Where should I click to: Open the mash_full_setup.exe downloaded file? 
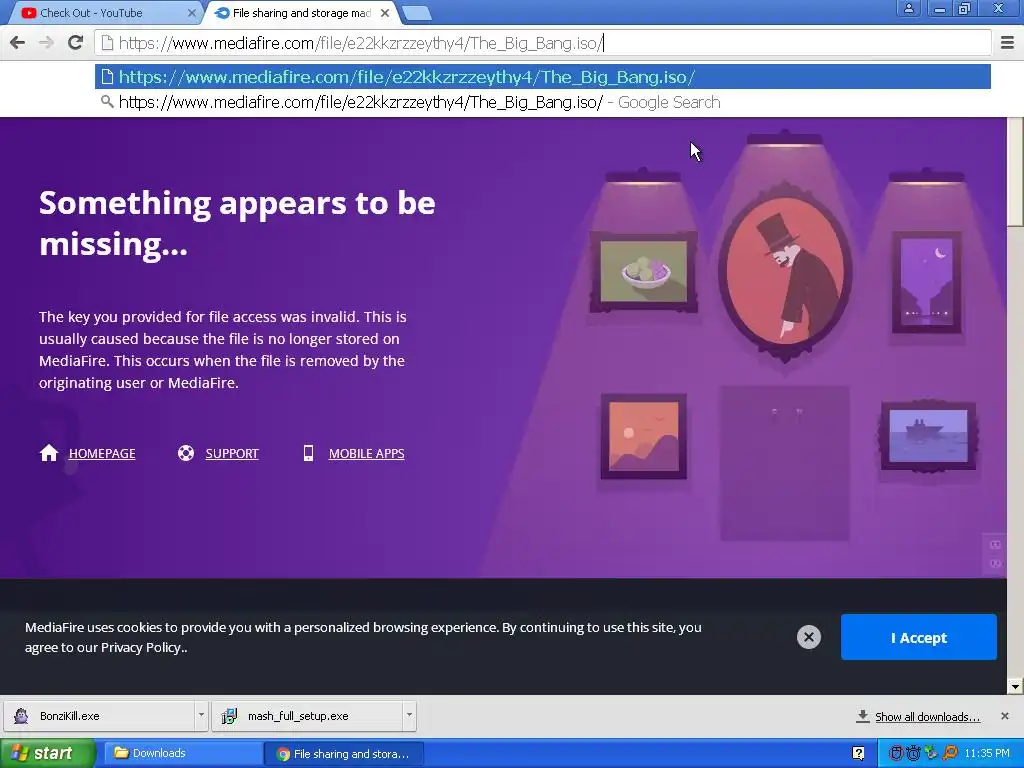pyautogui.click(x=308, y=716)
